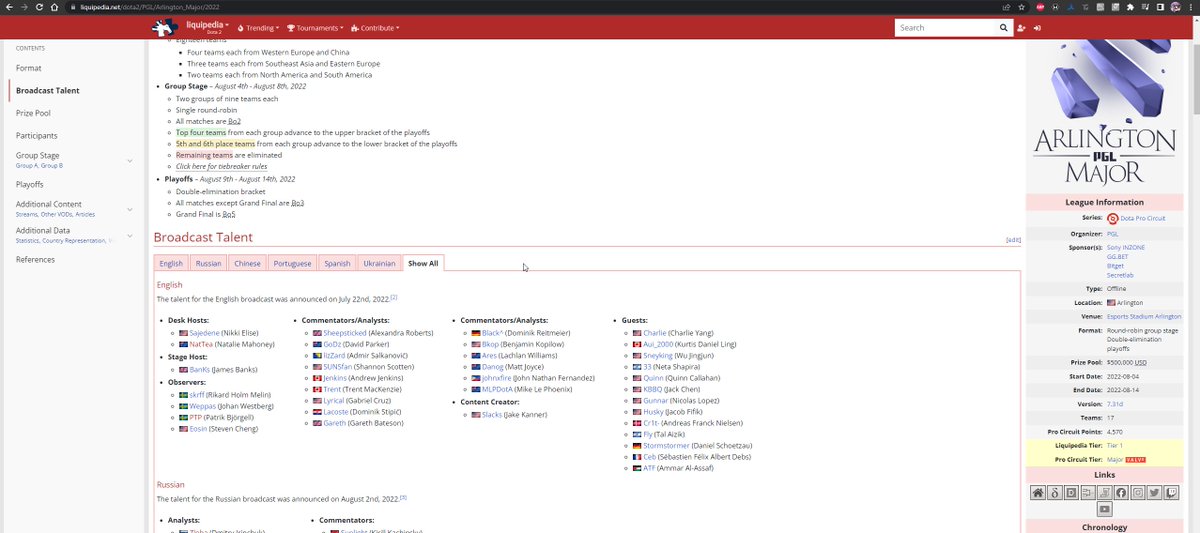Expand Additional Content in contents sidebar
Viewport: 1200px width, 533px height.
point(129,209)
